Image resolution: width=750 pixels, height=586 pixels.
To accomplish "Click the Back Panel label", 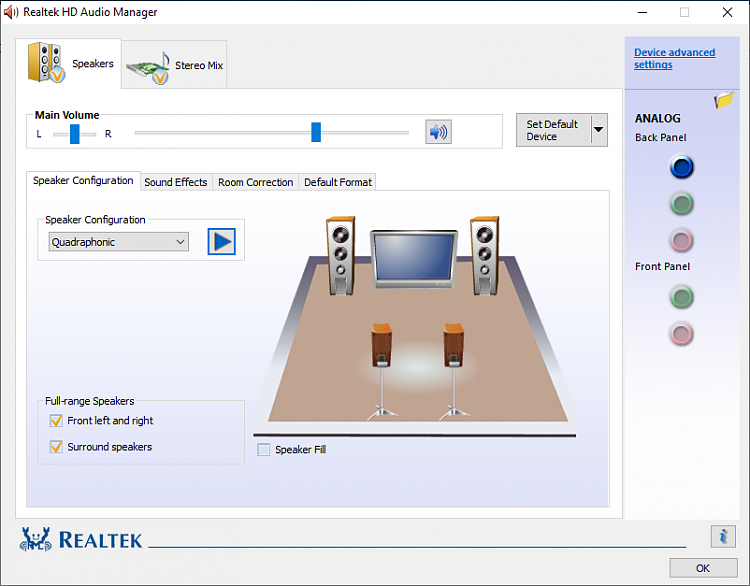I will (661, 137).
